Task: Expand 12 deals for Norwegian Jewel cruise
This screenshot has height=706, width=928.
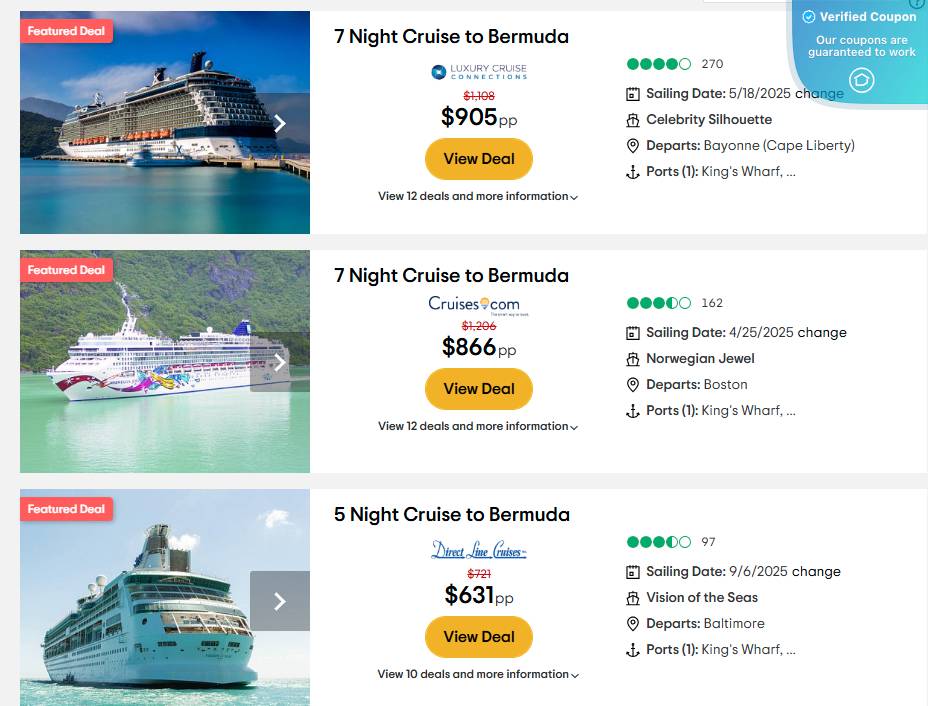Action: (478, 427)
